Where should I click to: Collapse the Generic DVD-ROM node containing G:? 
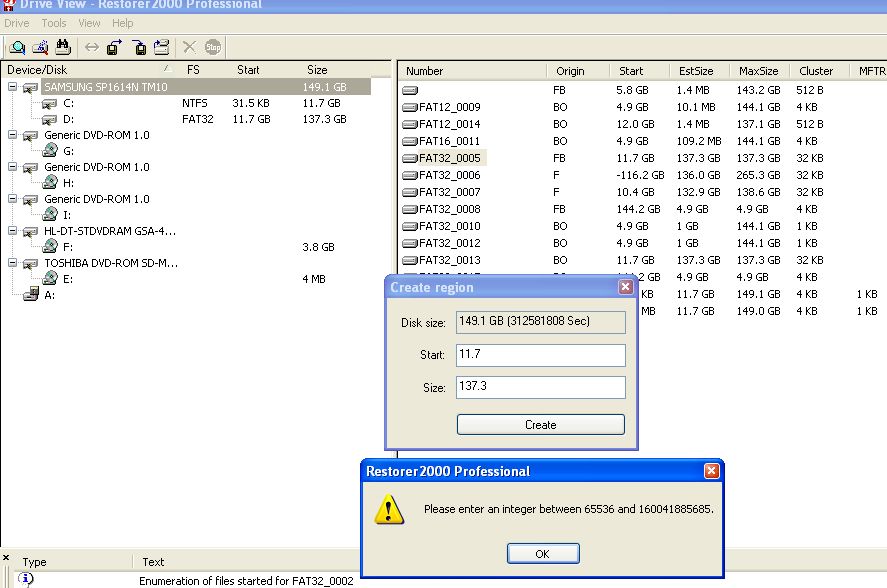click(x=12, y=135)
